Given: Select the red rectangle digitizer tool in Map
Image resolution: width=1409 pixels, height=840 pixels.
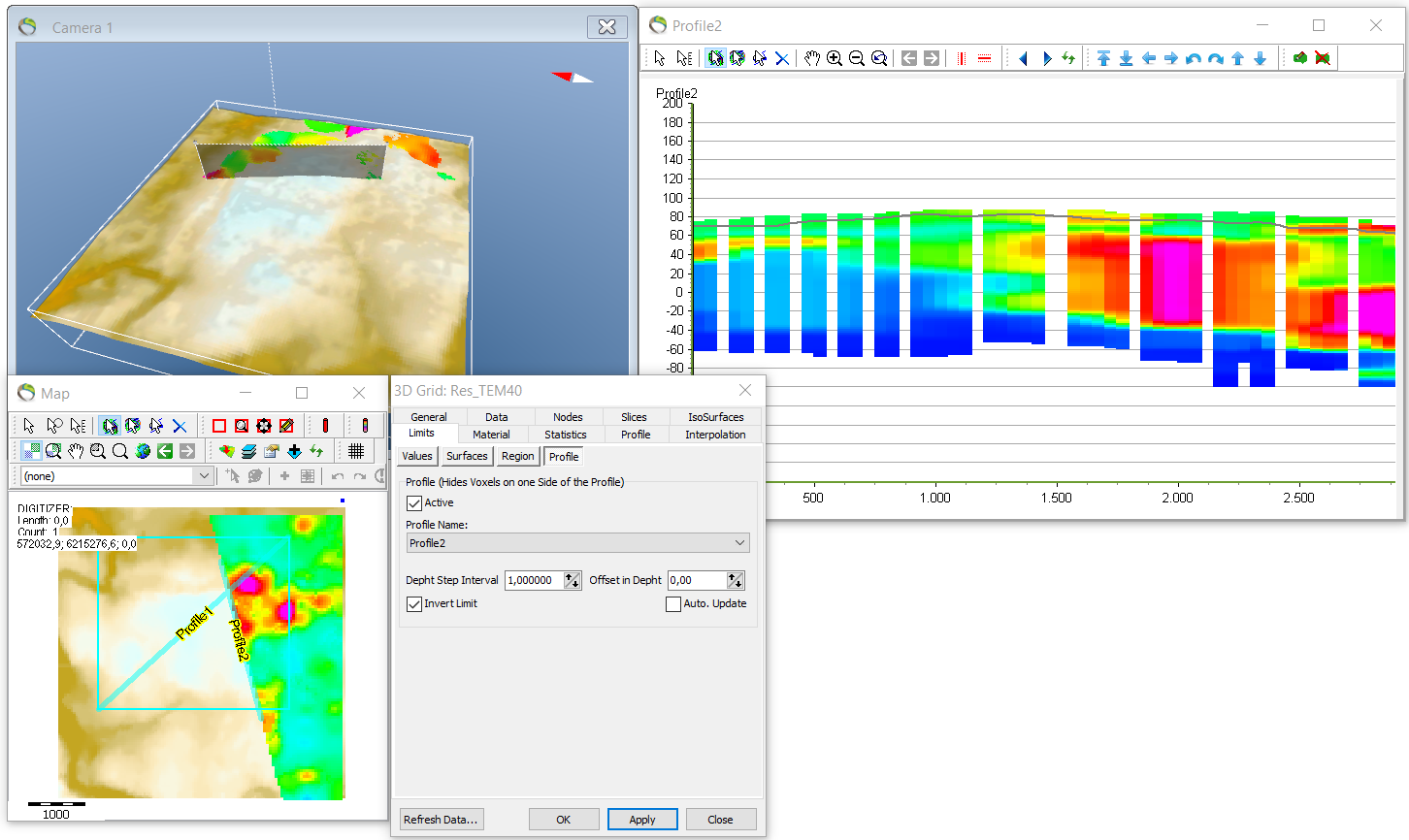Looking at the screenshot, I should pyautogui.click(x=219, y=425).
